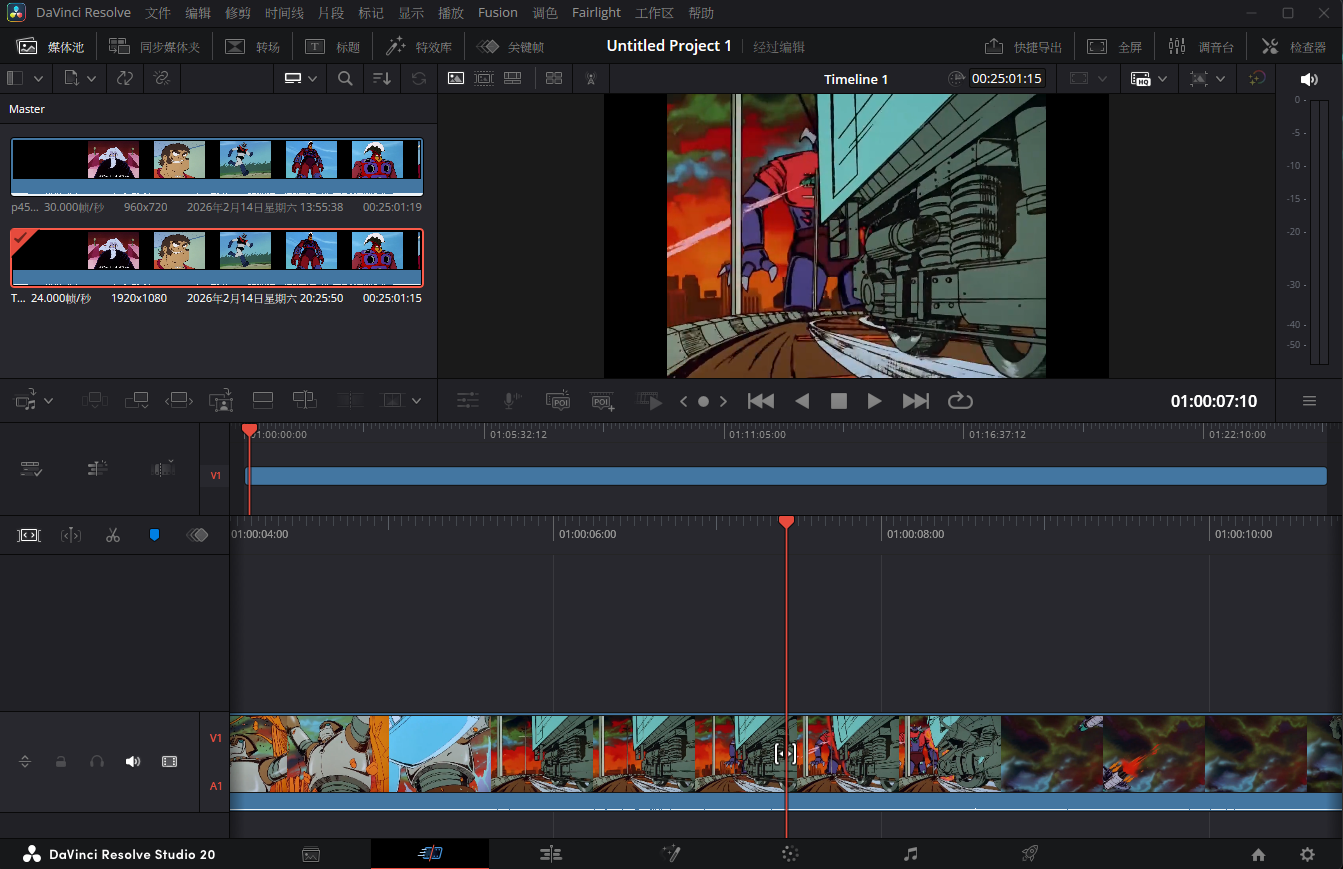
Task: Toggle loop playback button
Action: [x=960, y=401]
